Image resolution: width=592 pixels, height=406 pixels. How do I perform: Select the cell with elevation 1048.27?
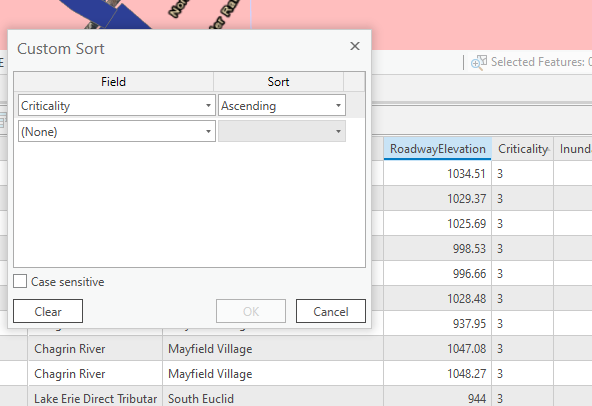click(438, 374)
